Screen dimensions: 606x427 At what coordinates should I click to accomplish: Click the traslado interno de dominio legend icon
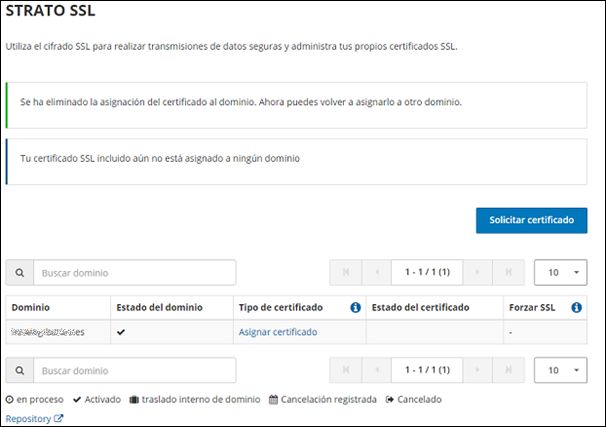click(x=134, y=399)
